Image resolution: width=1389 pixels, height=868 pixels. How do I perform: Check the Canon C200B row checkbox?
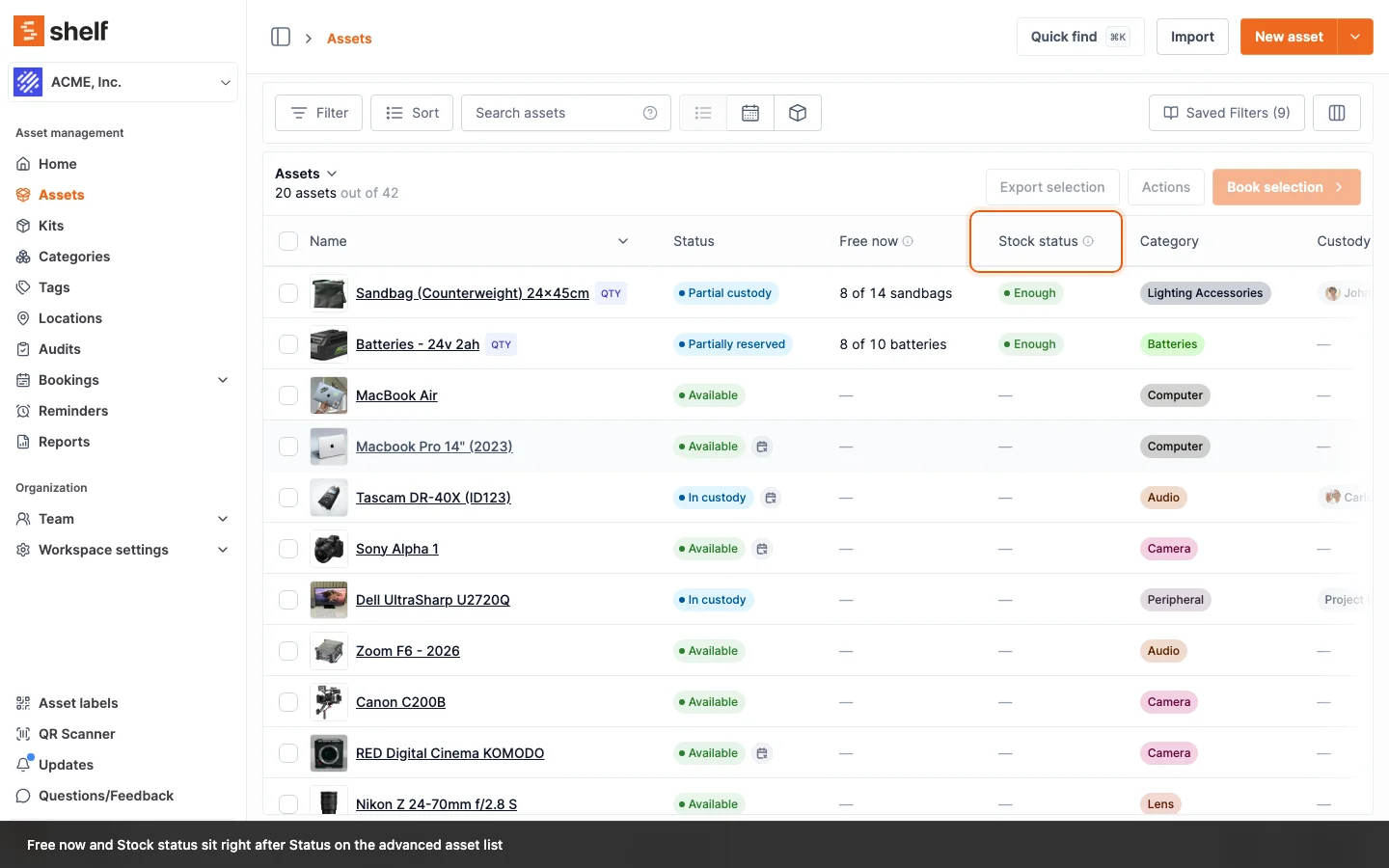[x=288, y=702]
